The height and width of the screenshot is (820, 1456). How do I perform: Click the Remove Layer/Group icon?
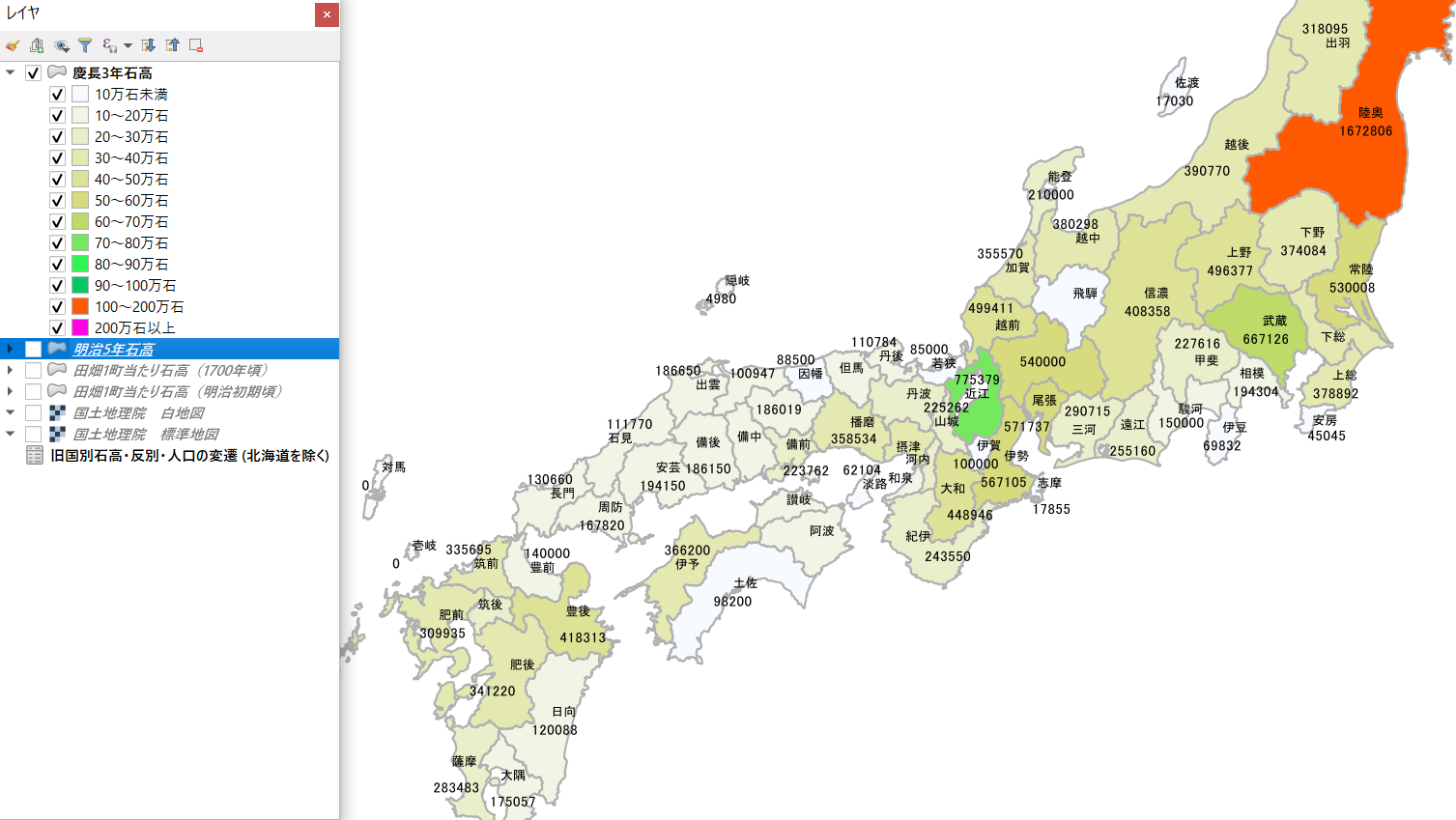(196, 45)
